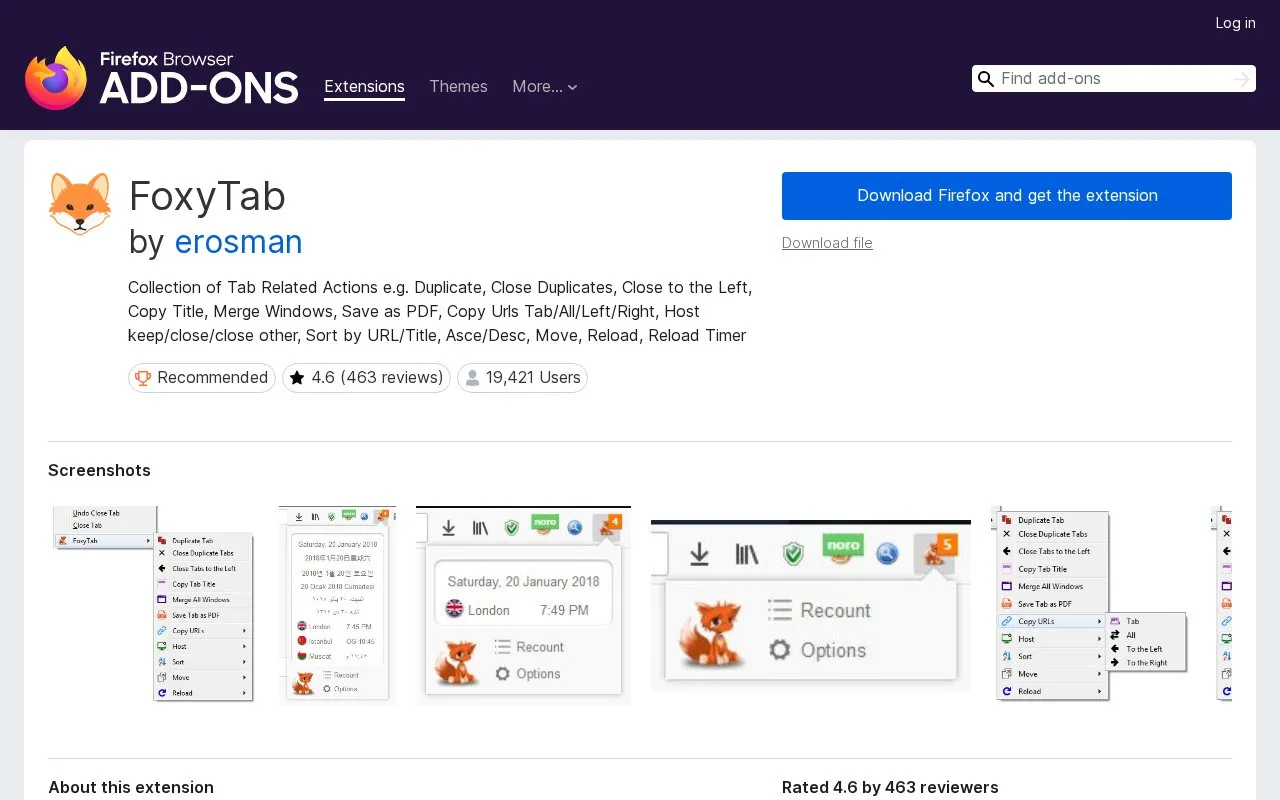Click the FoxyTab fox icon
Image resolution: width=1280 pixels, height=800 pixels.
[80, 204]
